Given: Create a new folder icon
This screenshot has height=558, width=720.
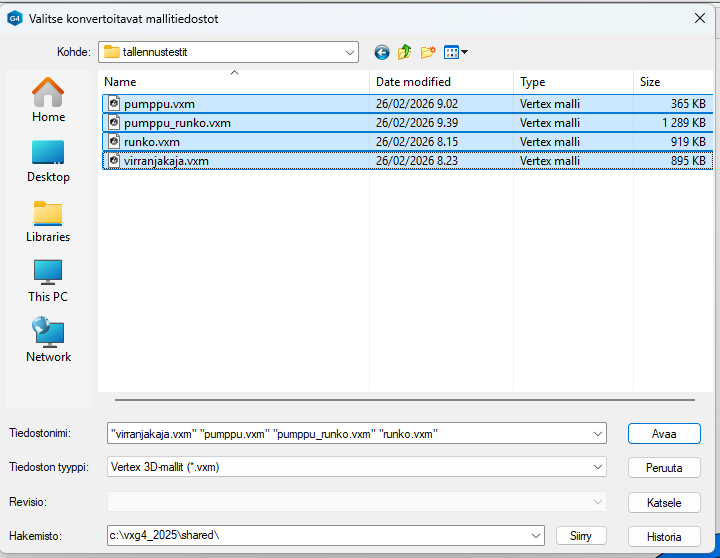Looking at the screenshot, I should [x=429, y=52].
